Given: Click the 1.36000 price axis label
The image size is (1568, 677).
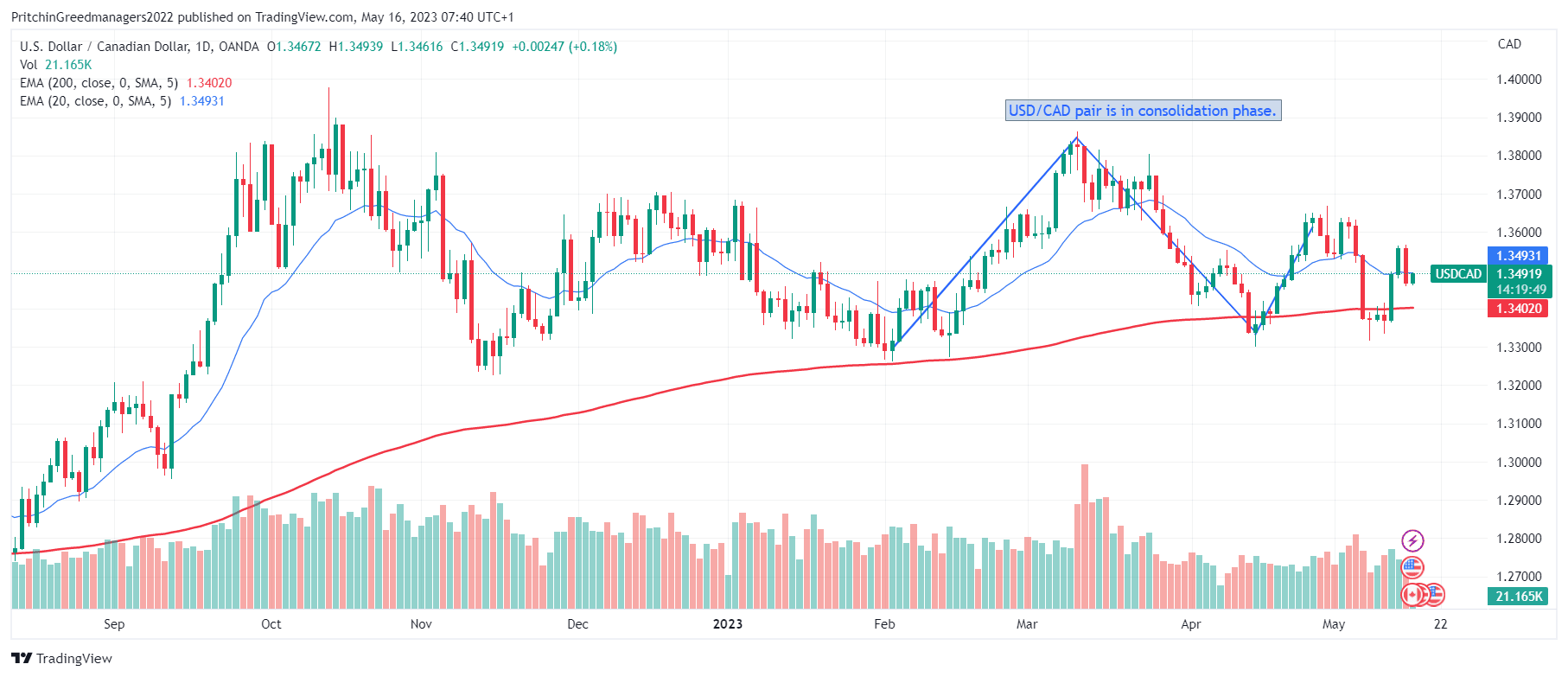Looking at the screenshot, I should pyautogui.click(x=1519, y=233).
